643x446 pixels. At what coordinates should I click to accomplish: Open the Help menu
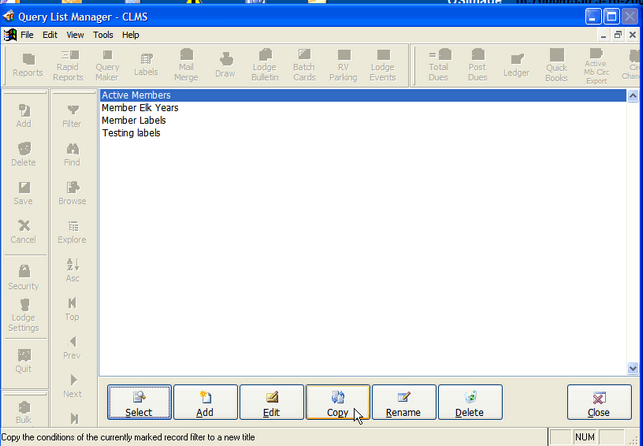coord(131,35)
